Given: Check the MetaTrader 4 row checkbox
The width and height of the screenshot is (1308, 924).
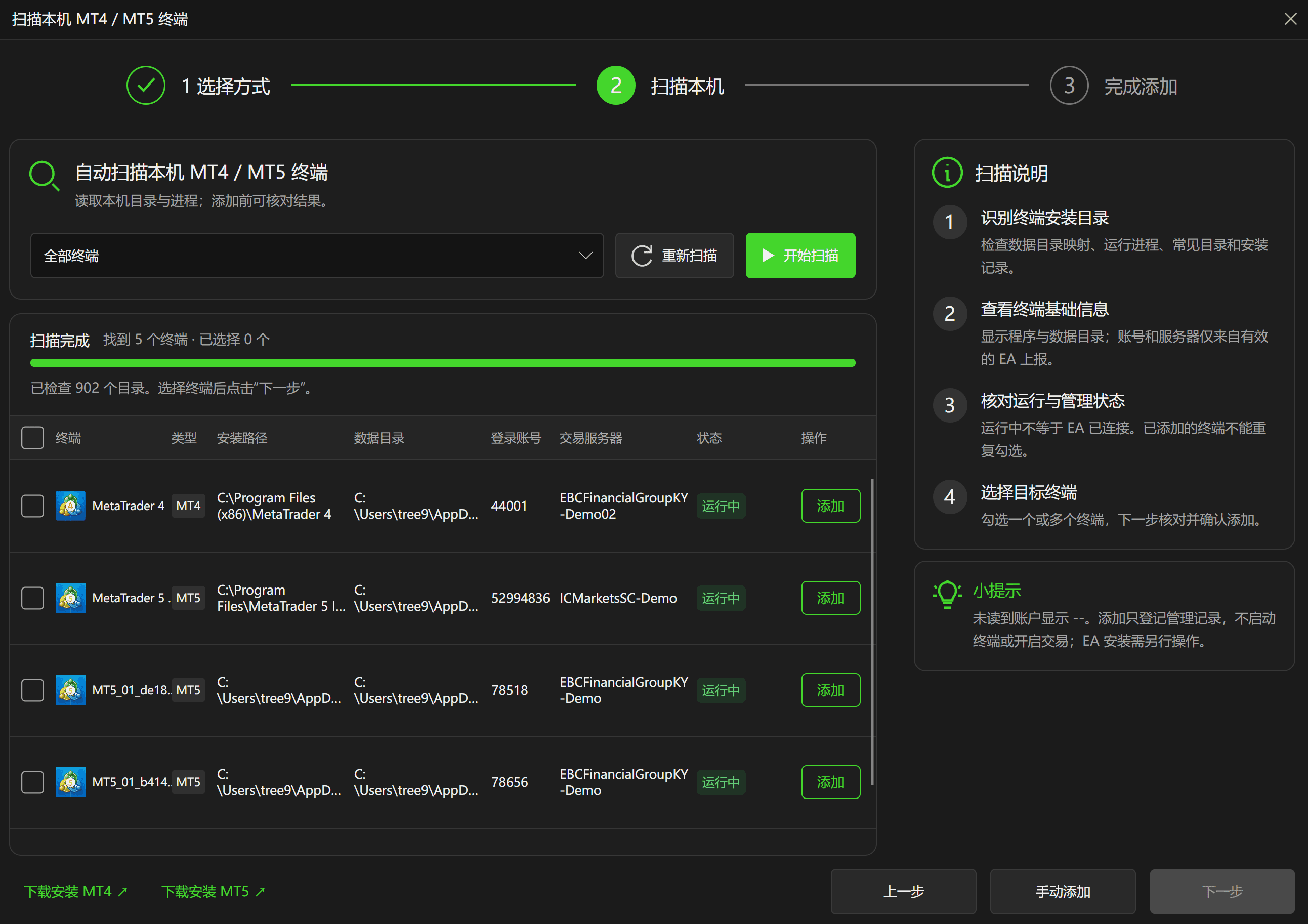Looking at the screenshot, I should point(32,506).
